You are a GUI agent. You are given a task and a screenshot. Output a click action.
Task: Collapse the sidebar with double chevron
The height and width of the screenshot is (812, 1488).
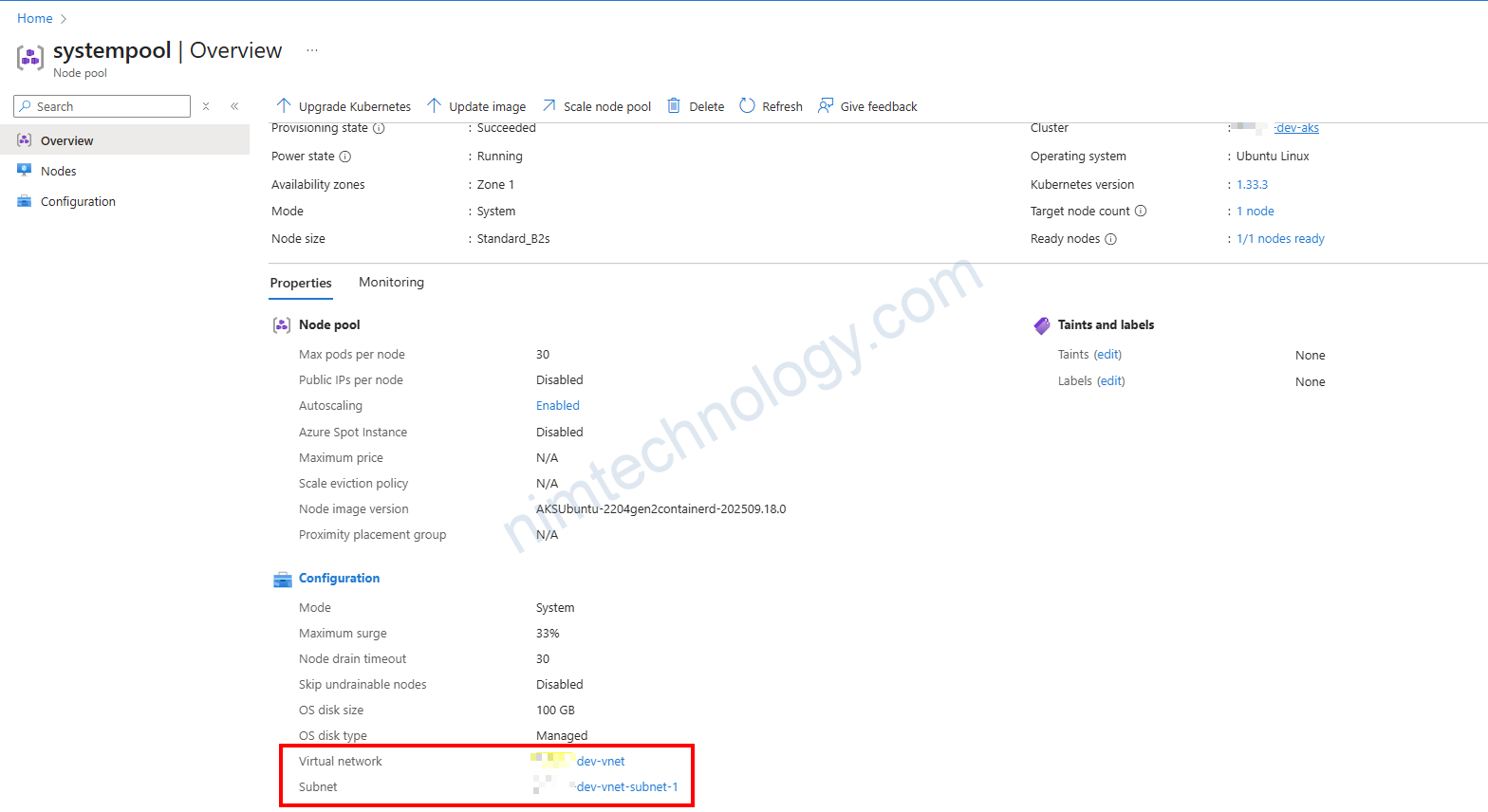[234, 106]
